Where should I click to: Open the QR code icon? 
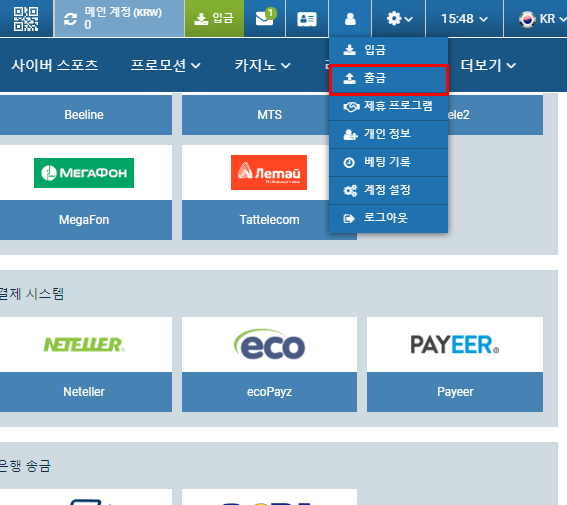(26, 19)
